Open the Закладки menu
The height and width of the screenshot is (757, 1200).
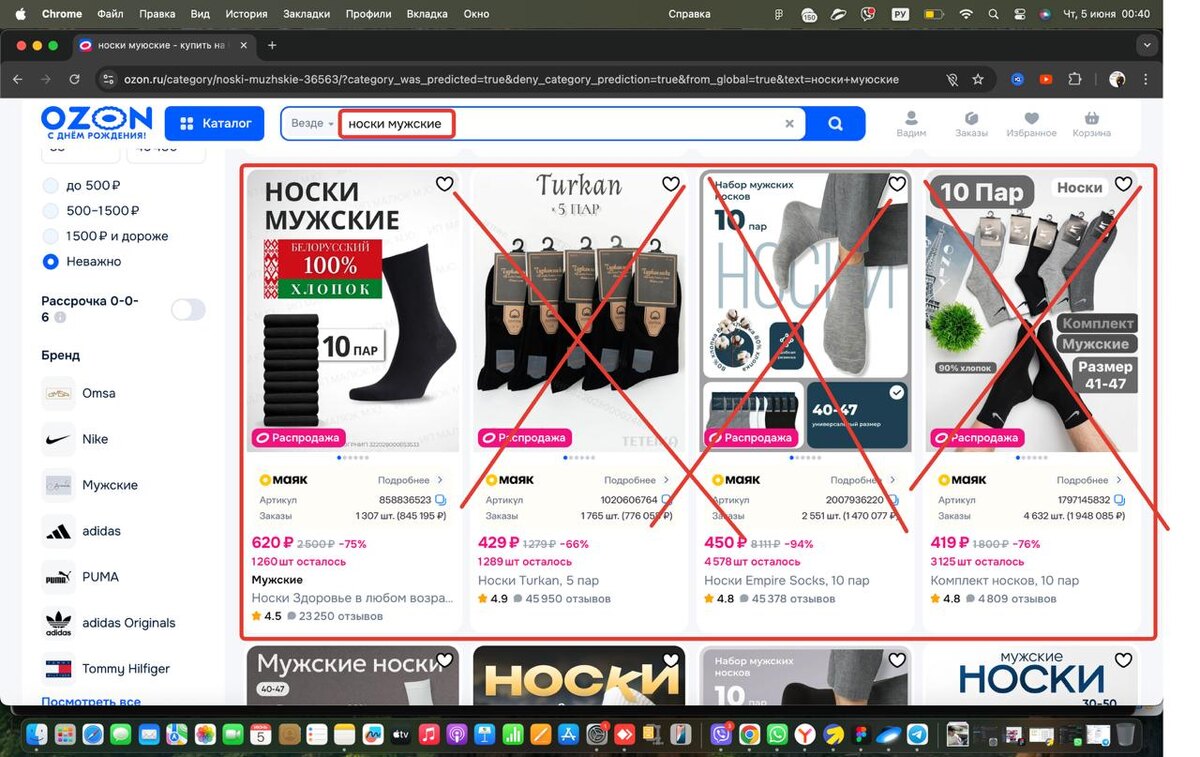[x=306, y=14]
